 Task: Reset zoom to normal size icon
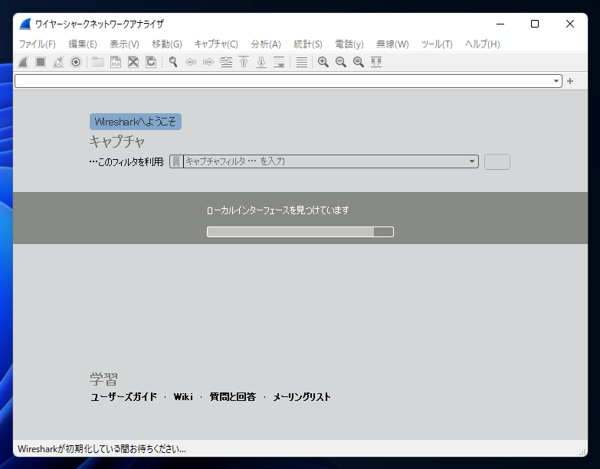[x=359, y=62]
